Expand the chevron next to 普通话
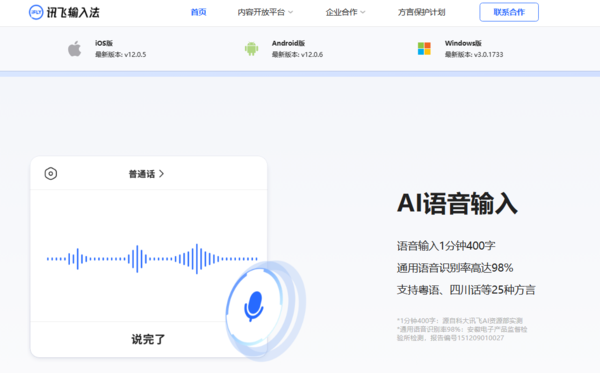This screenshot has width=600, height=373. tap(161, 174)
